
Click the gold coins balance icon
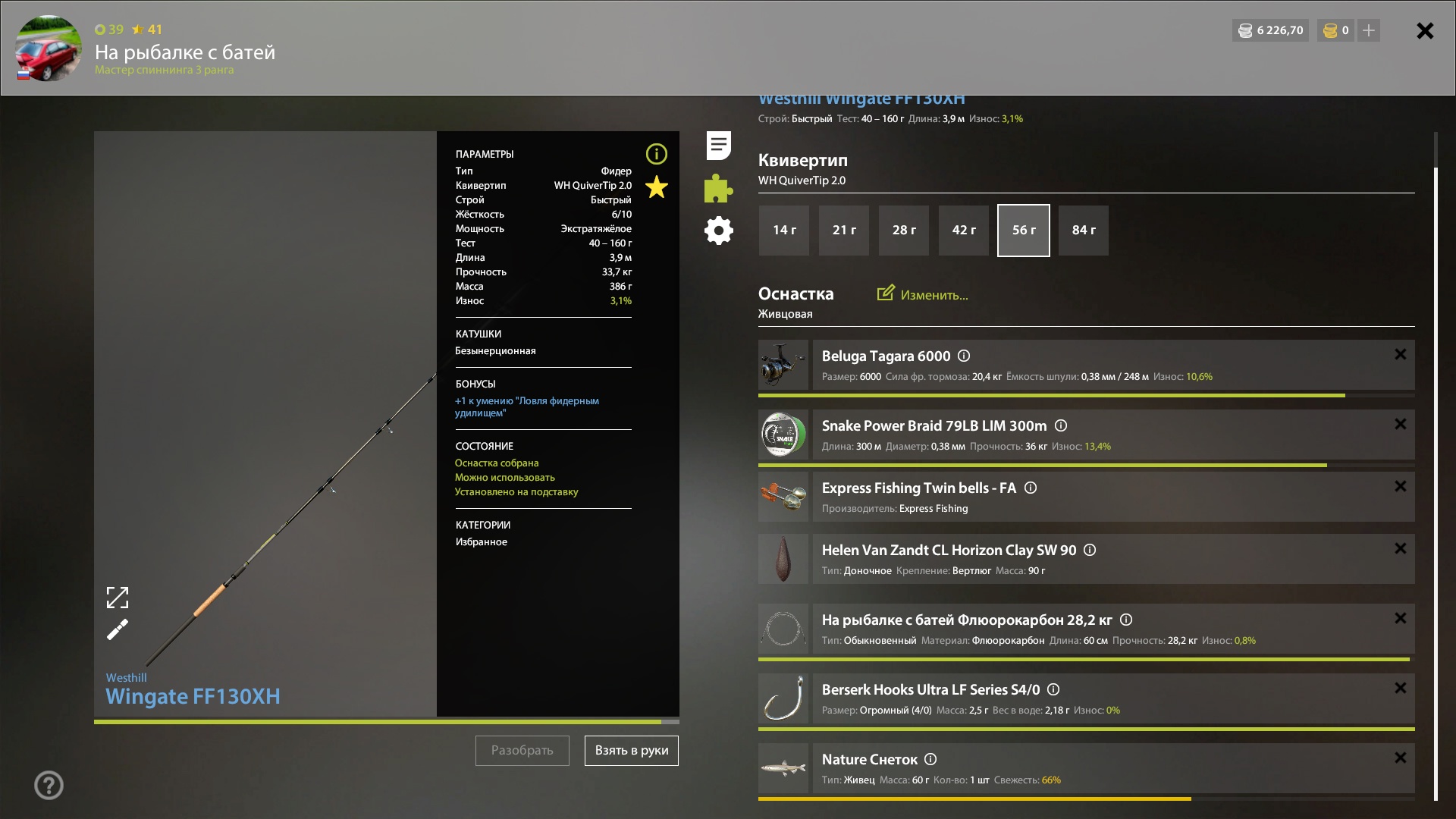coord(1330,30)
